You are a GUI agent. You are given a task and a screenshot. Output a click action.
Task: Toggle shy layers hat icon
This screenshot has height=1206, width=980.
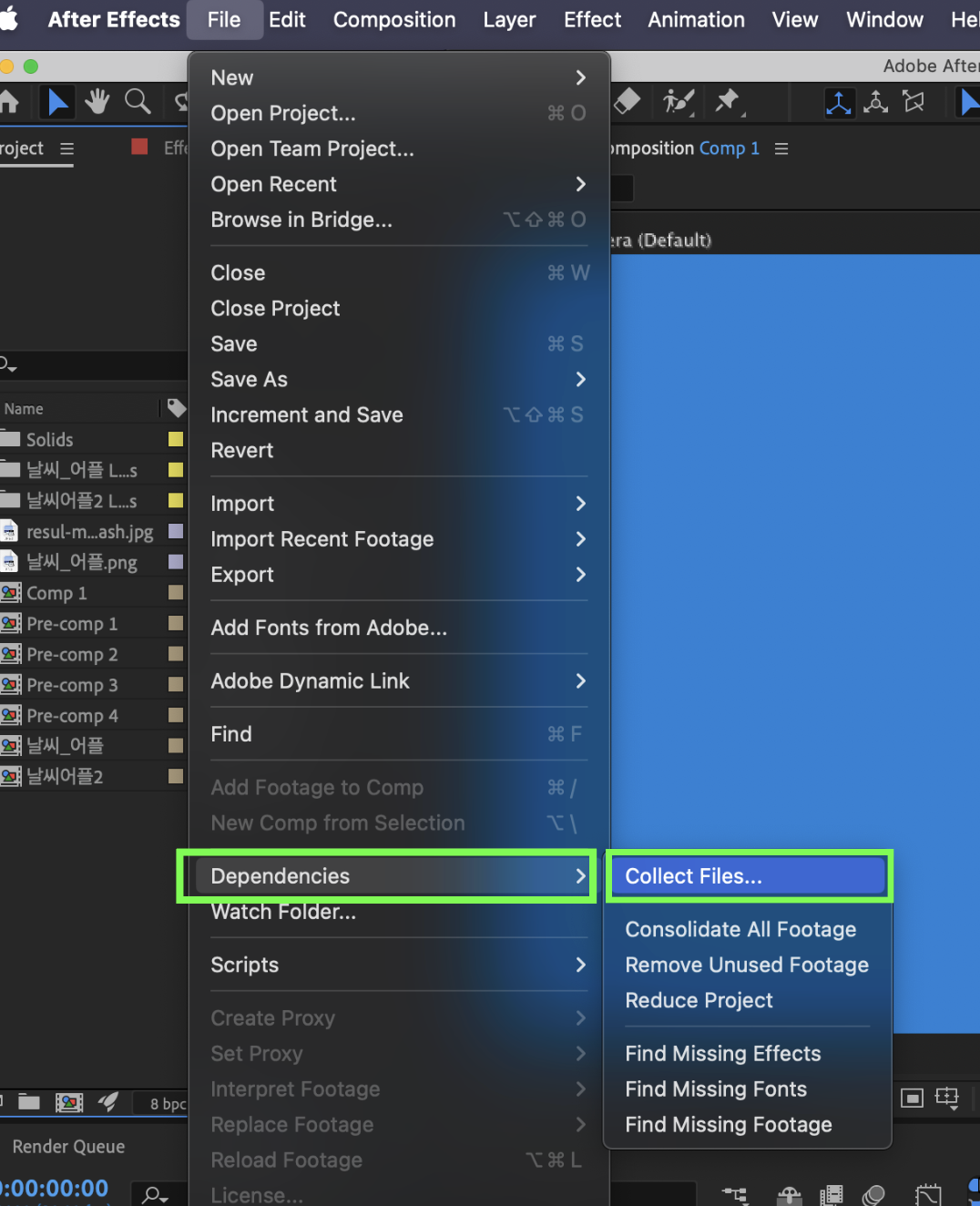coord(789,1194)
